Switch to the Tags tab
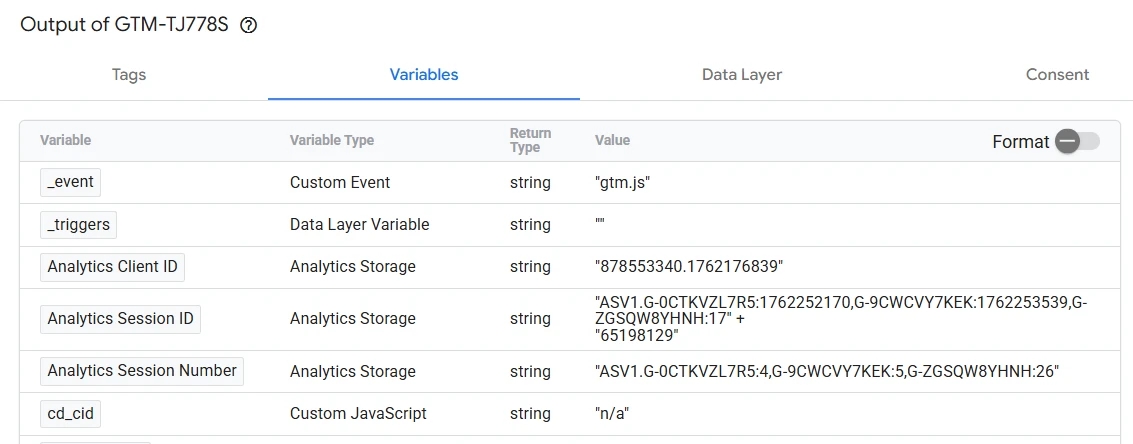 pos(129,75)
